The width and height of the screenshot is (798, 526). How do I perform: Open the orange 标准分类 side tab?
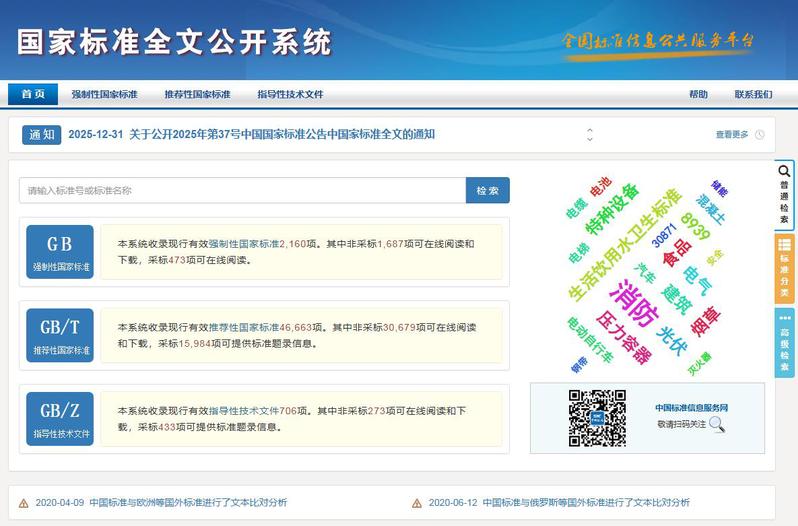[785, 265]
